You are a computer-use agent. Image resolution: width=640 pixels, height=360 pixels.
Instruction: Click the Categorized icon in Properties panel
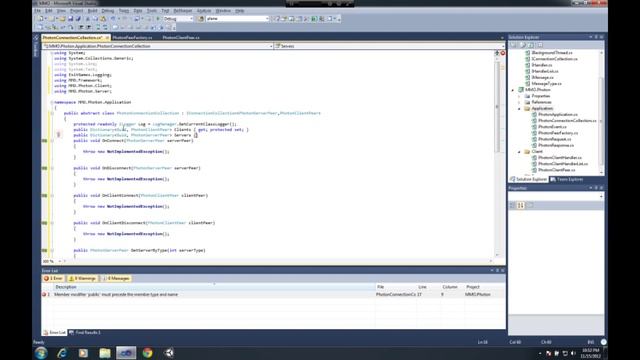click(513, 205)
